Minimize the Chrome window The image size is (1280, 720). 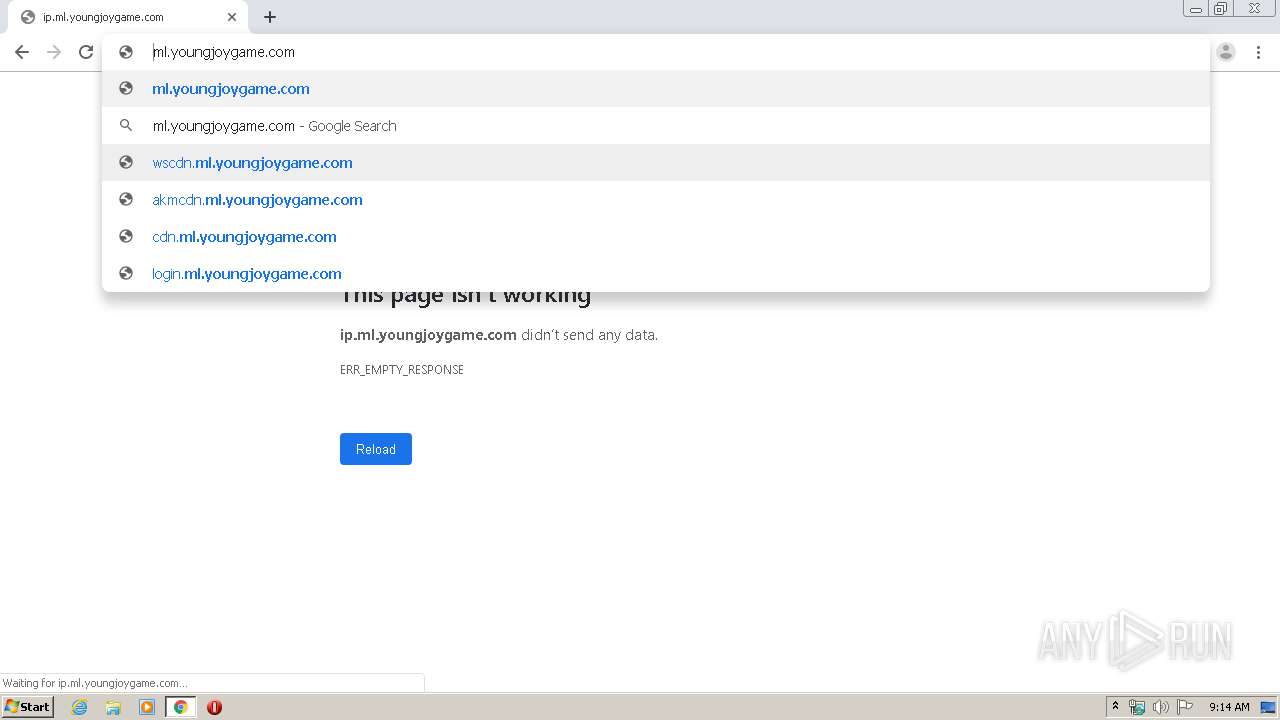[x=1196, y=9]
